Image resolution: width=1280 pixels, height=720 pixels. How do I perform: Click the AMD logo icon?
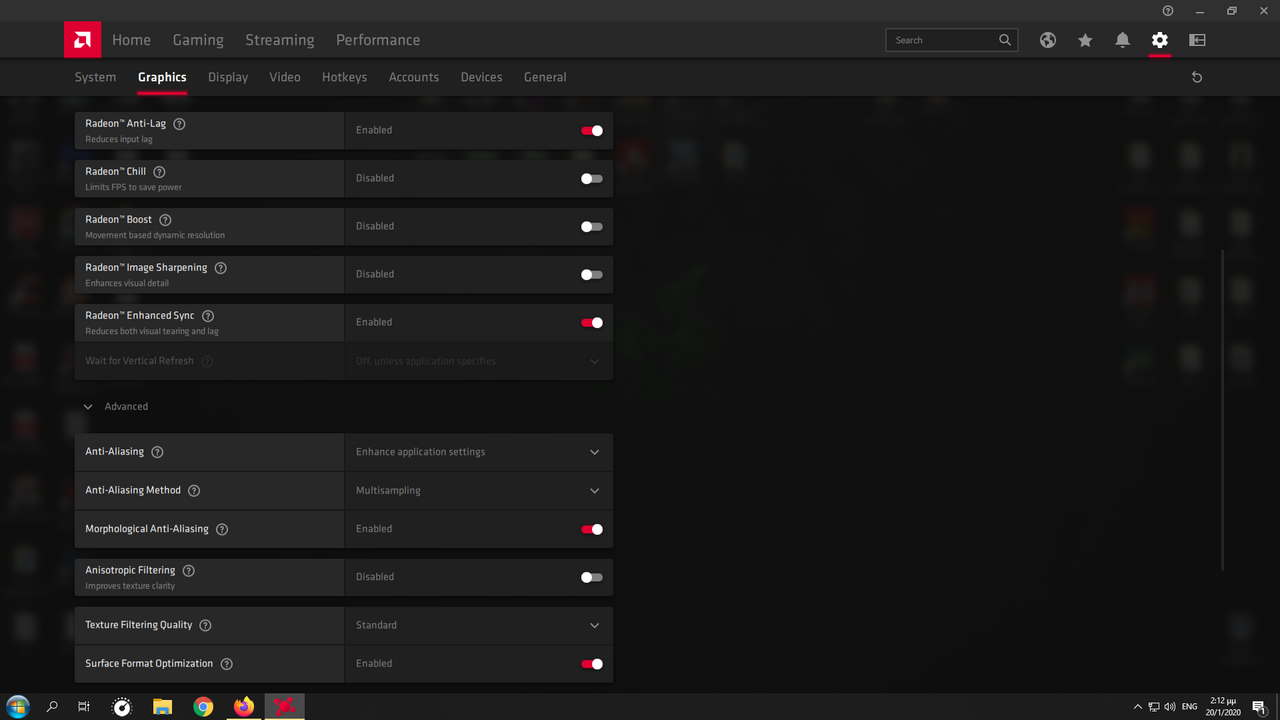[x=82, y=40]
